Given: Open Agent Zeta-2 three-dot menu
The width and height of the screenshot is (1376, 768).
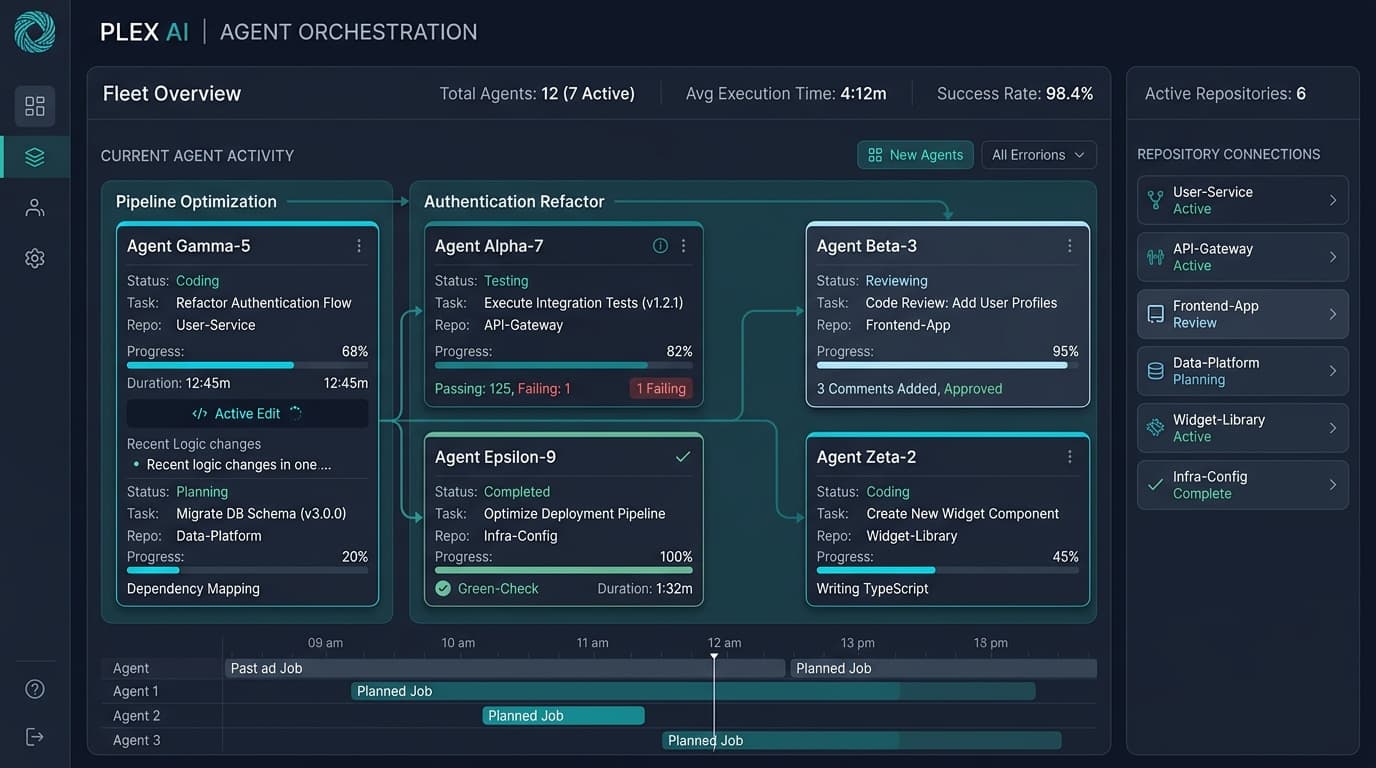Looking at the screenshot, I should pyautogui.click(x=1070, y=457).
